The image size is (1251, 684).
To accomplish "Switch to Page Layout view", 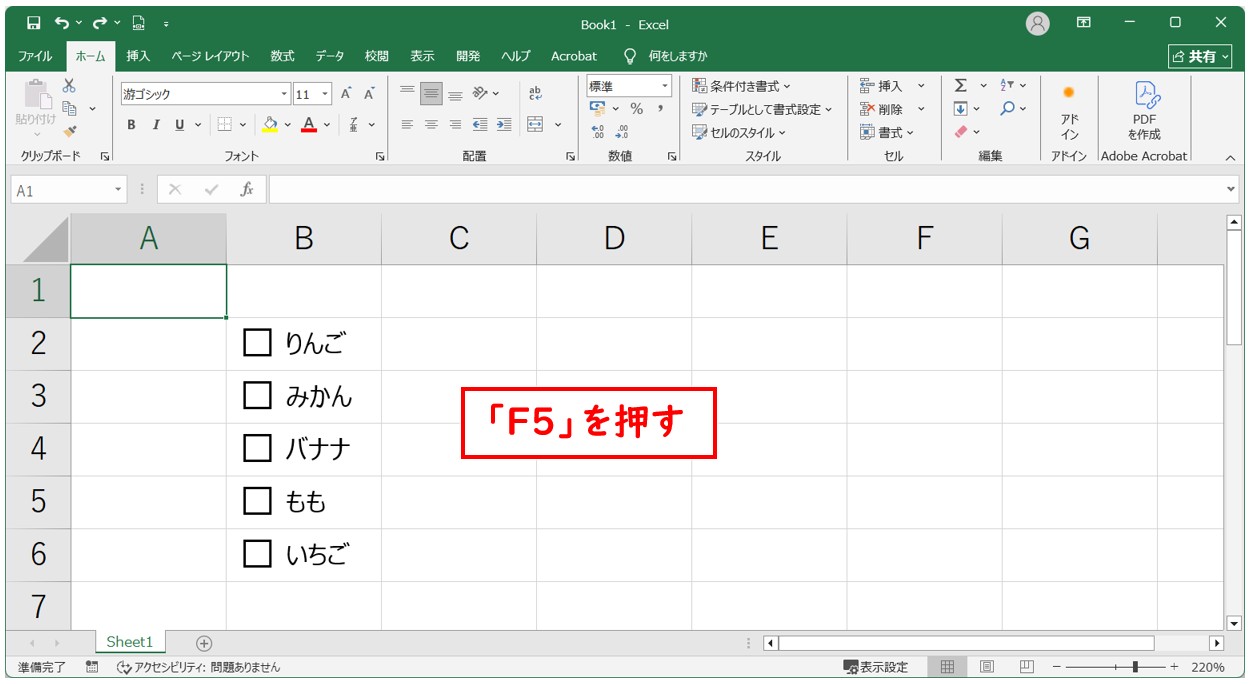I will (x=987, y=667).
